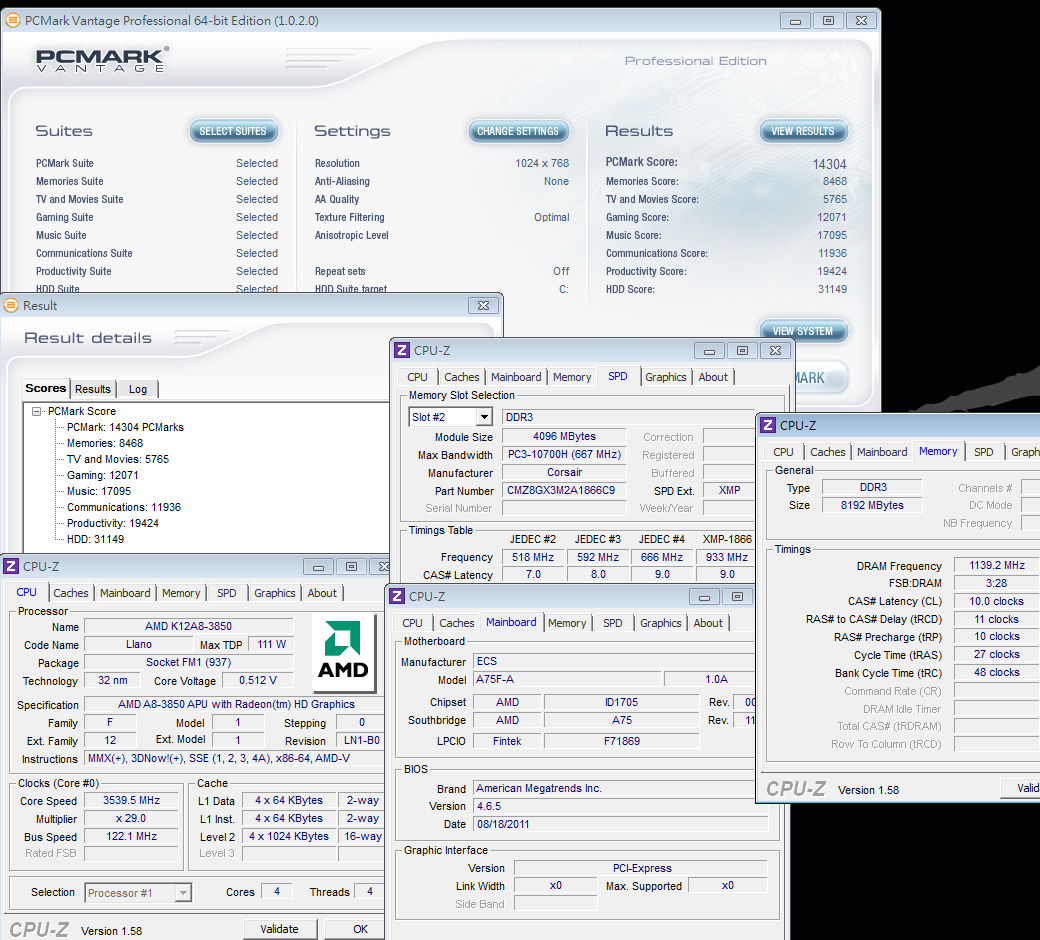Click Validate in the CPU-Z CPU window
Screen dimensions: 1040x940
click(x=279, y=929)
